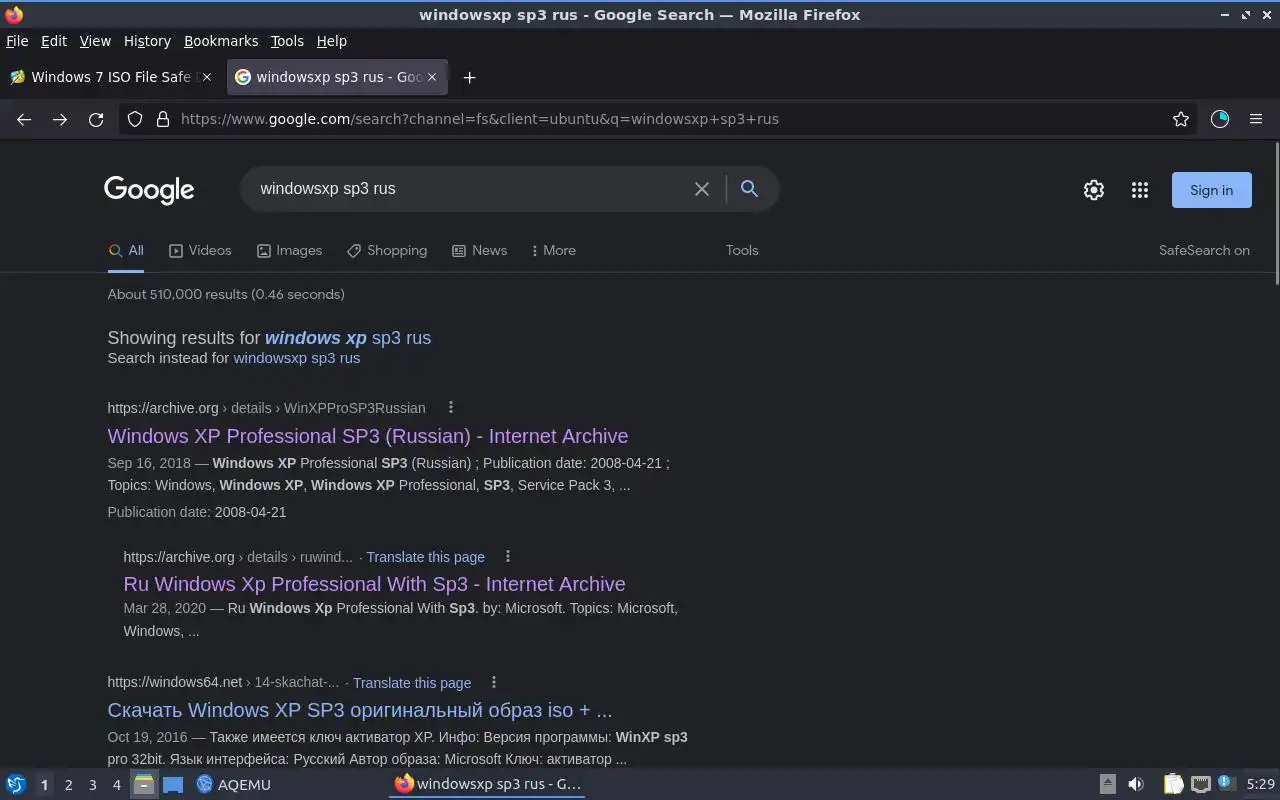Screen dimensions: 1280x800
Task: Open network status tray icon
Action: (1201, 785)
